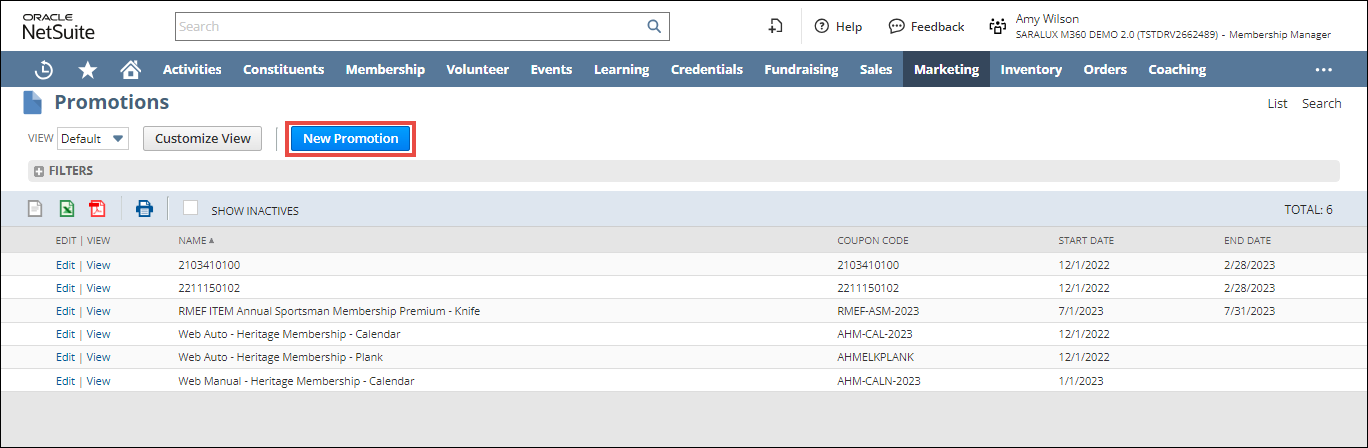Export list to CSV icon
The height and width of the screenshot is (448, 1368).
pyautogui.click(x=35, y=209)
